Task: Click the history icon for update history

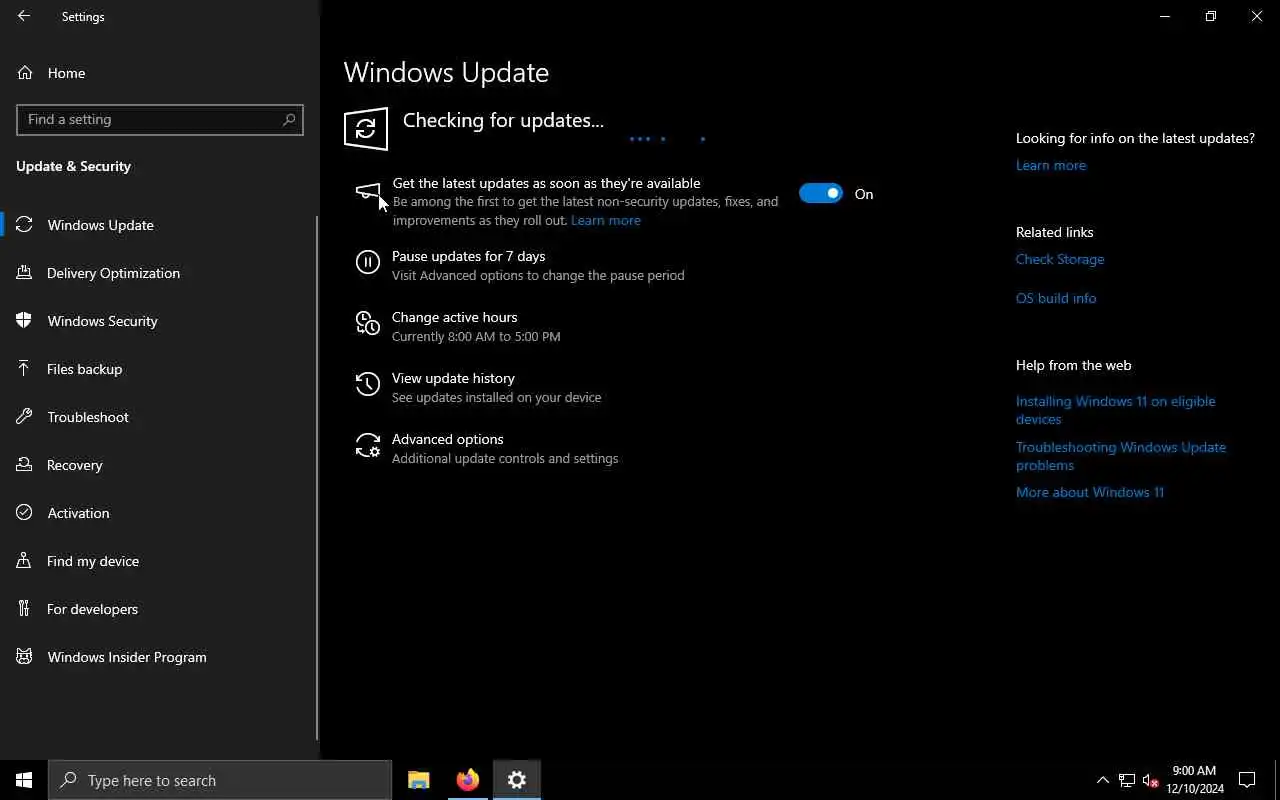Action: [x=368, y=384]
